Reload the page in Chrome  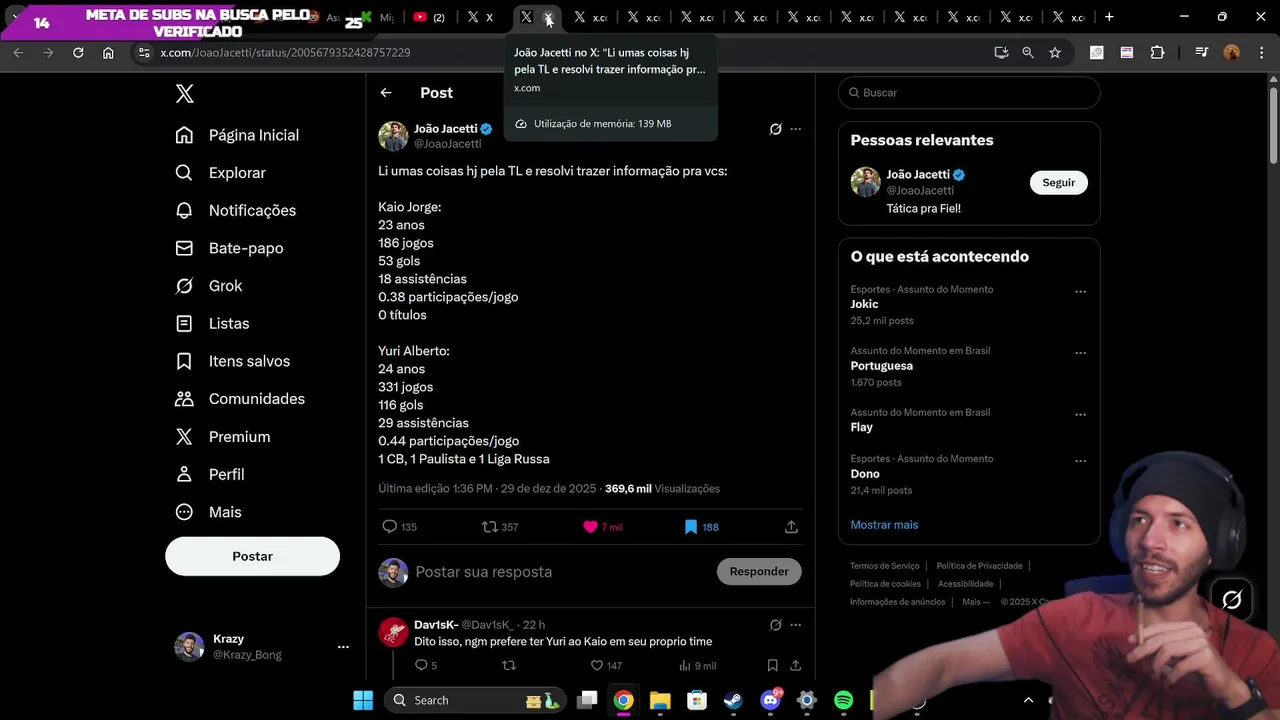pos(78,53)
